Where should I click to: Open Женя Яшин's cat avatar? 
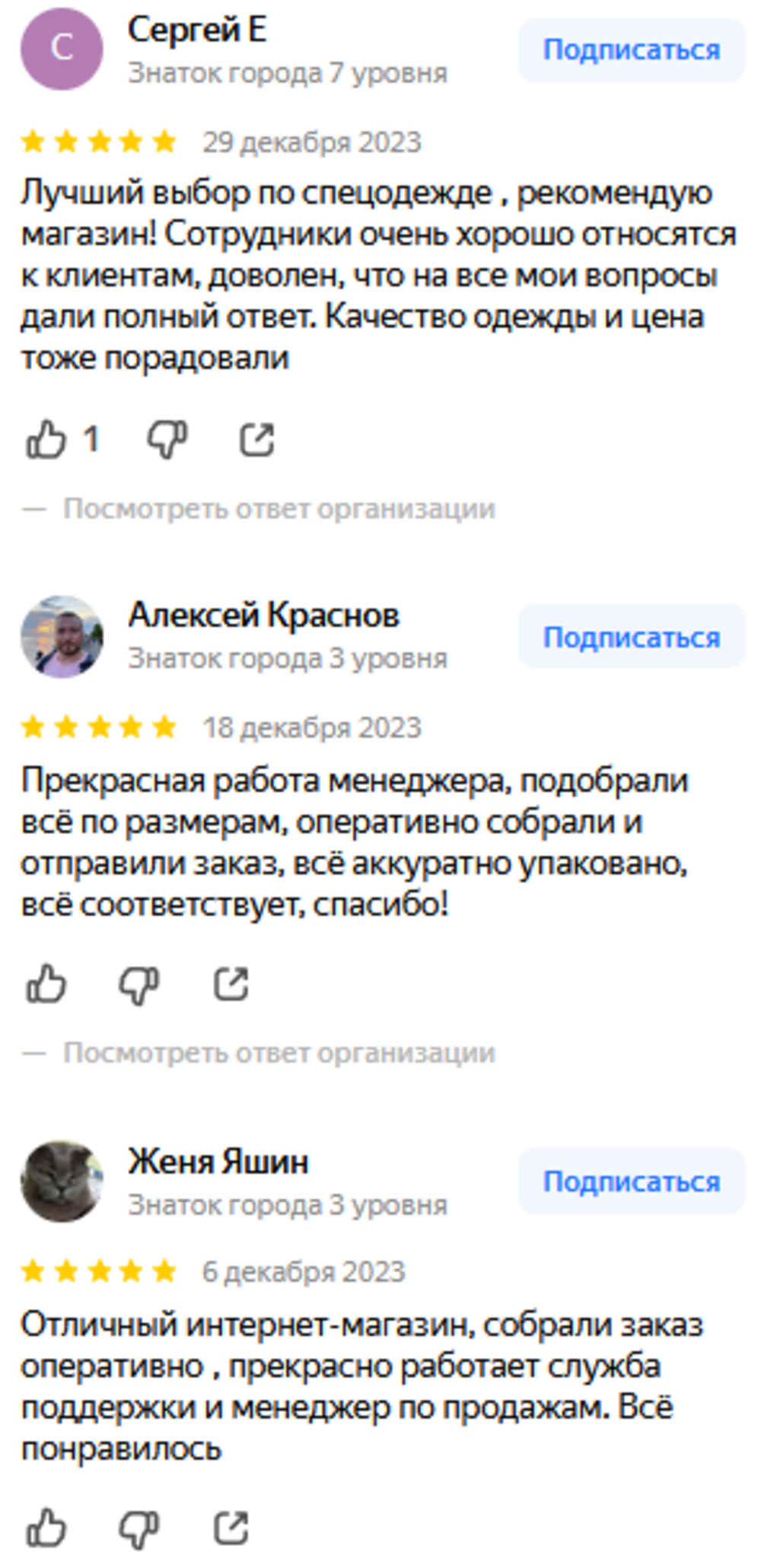(x=62, y=1181)
